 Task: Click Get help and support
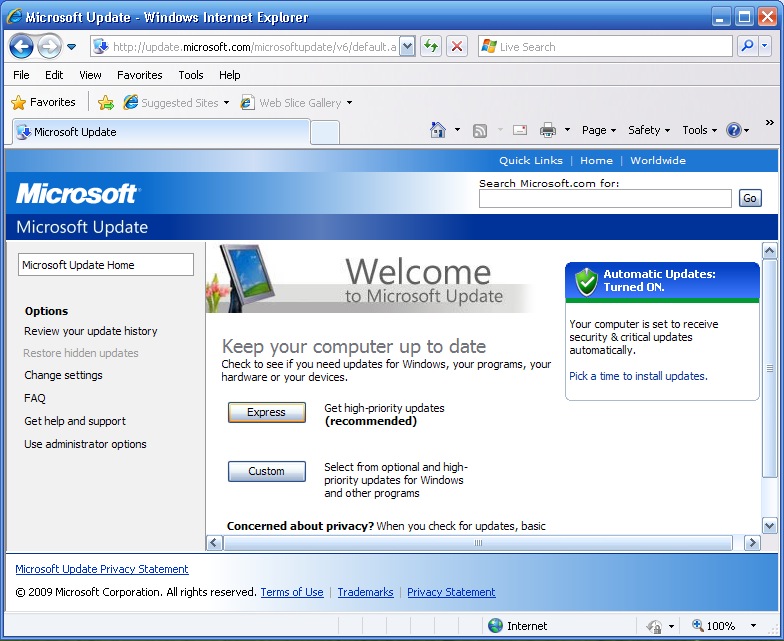pyautogui.click(x=74, y=421)
